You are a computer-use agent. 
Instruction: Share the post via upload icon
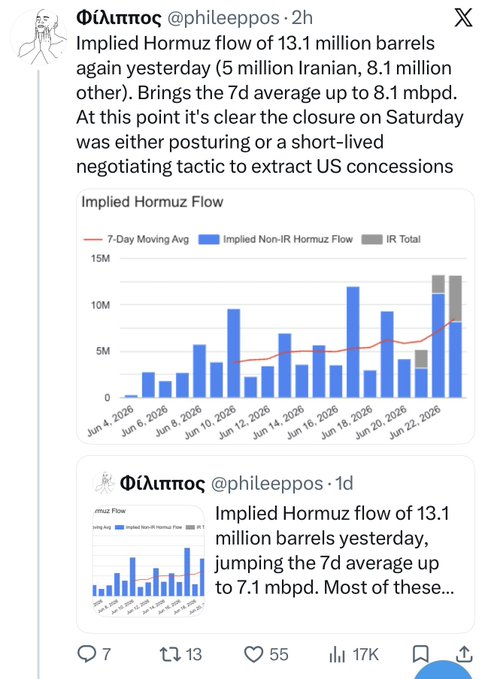click(x=464, y=654)
